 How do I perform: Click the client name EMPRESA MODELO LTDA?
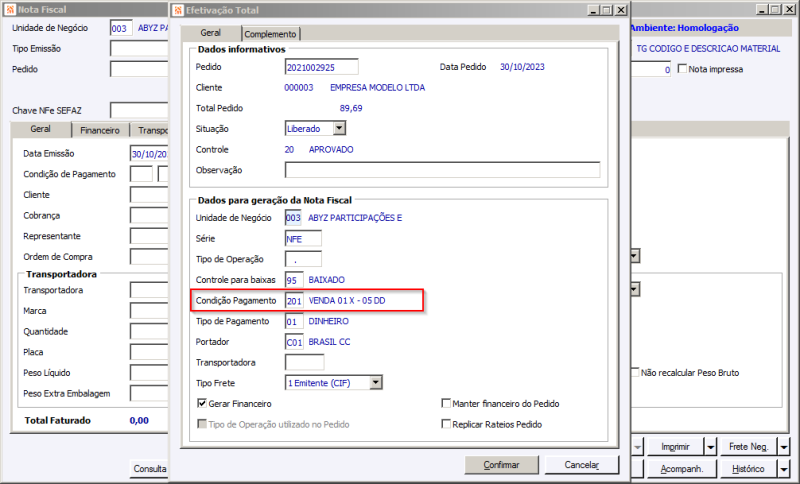coord(378,88)
